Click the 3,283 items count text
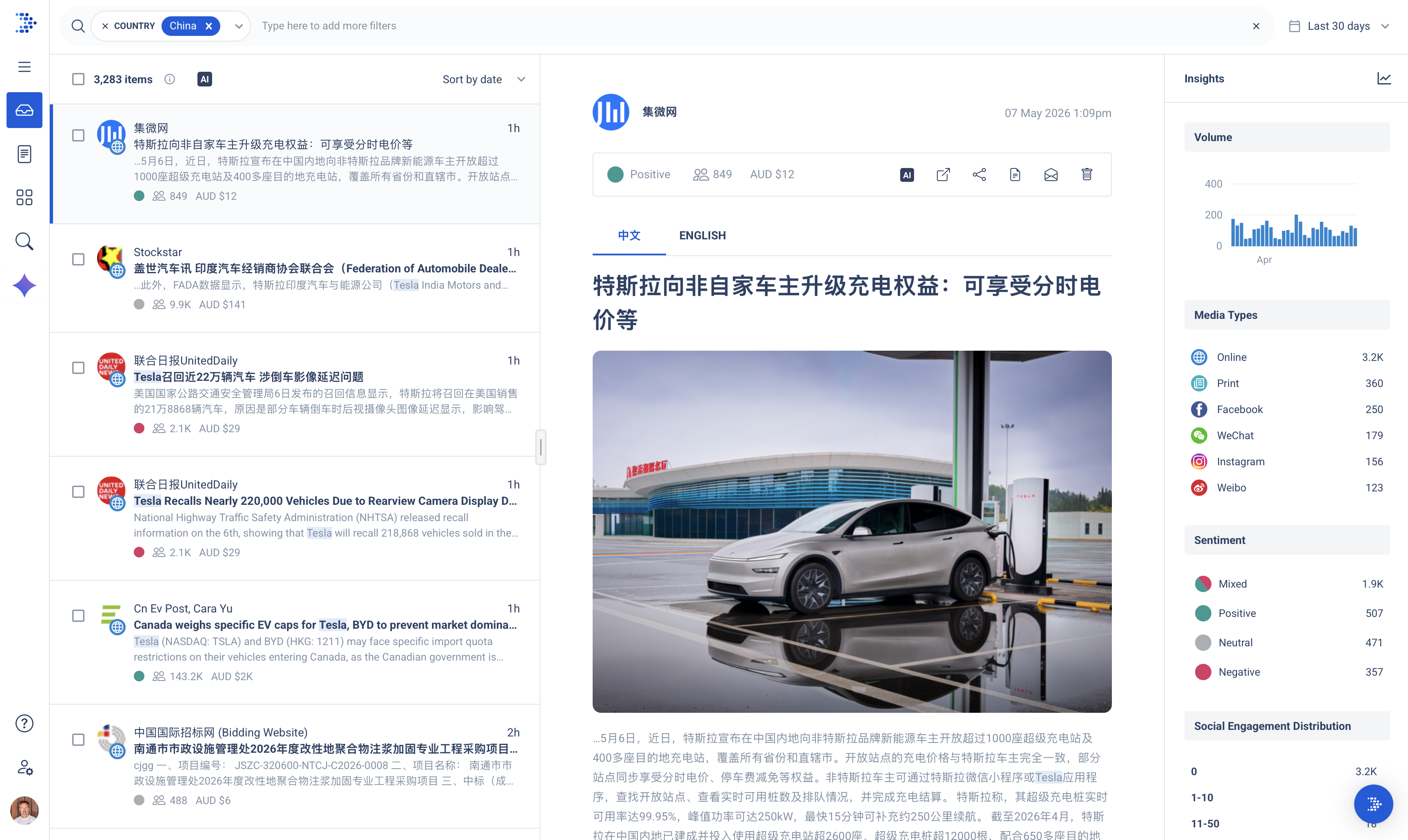This screenshot has width=1408, height=840. [x=123, y=79]
